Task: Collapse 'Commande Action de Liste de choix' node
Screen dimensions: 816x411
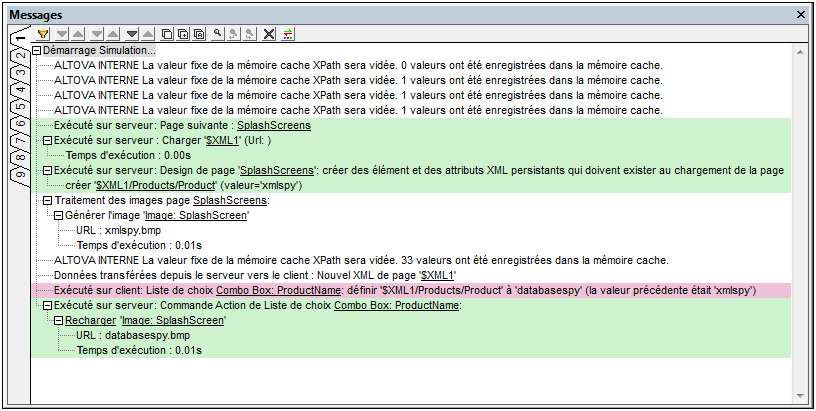Action: click(x=47, y=306)
